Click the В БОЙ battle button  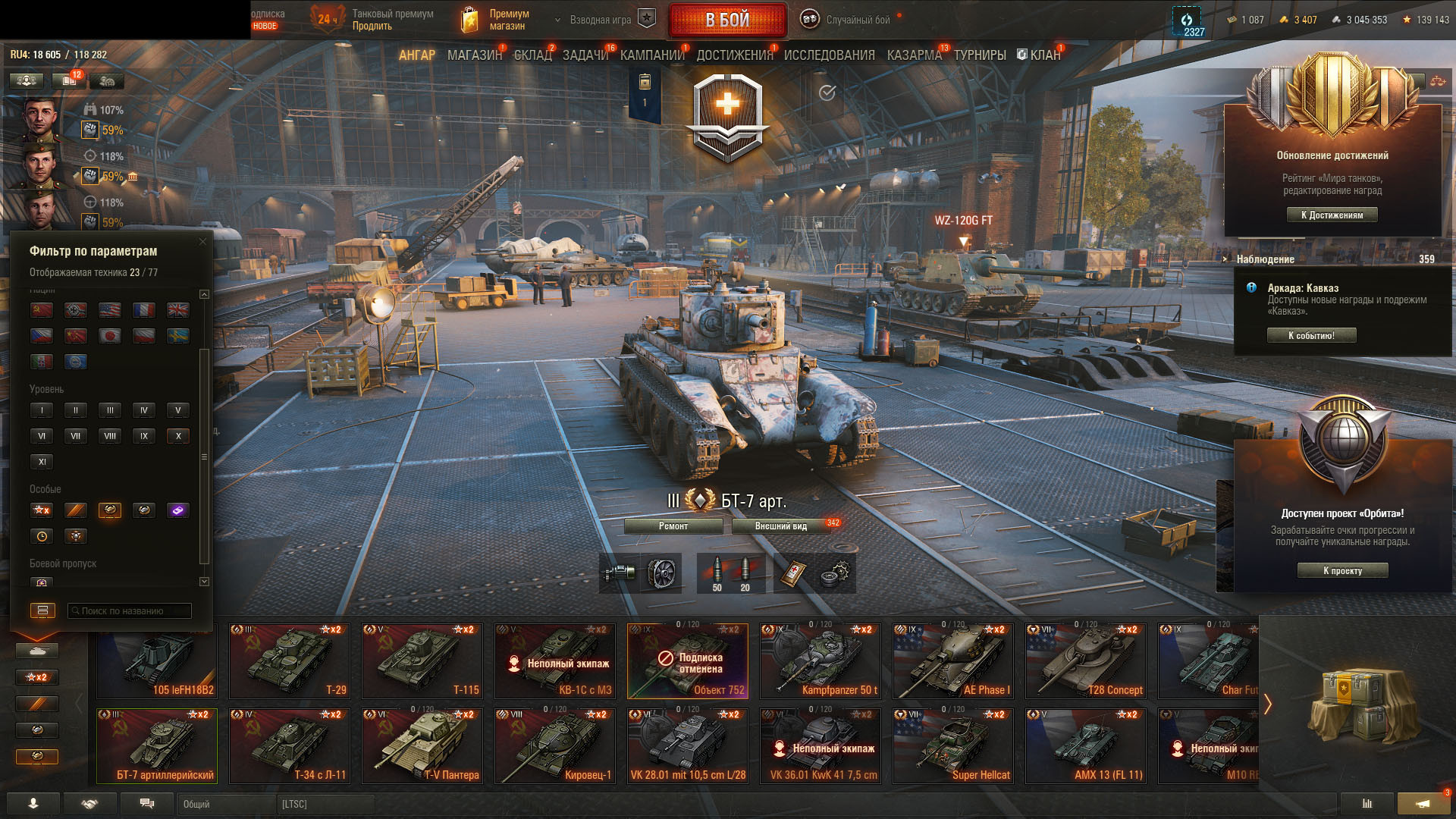[x=727, y=20]
